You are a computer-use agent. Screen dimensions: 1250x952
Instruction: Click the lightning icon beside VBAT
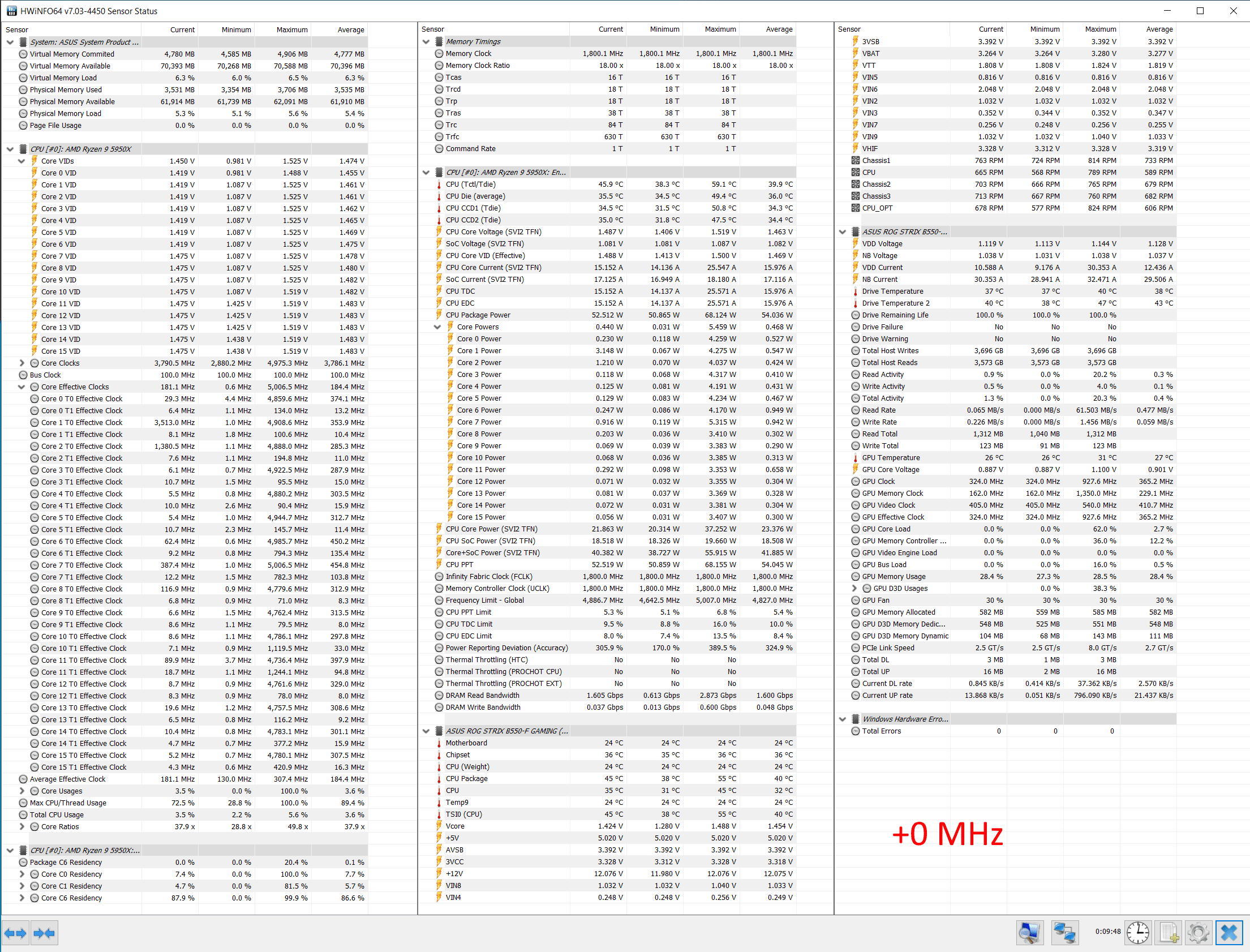(855, 53)
